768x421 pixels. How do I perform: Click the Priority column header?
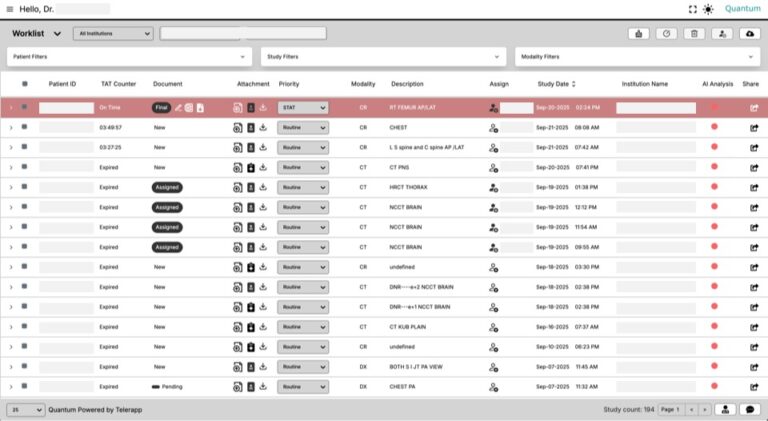coord(289,84)
